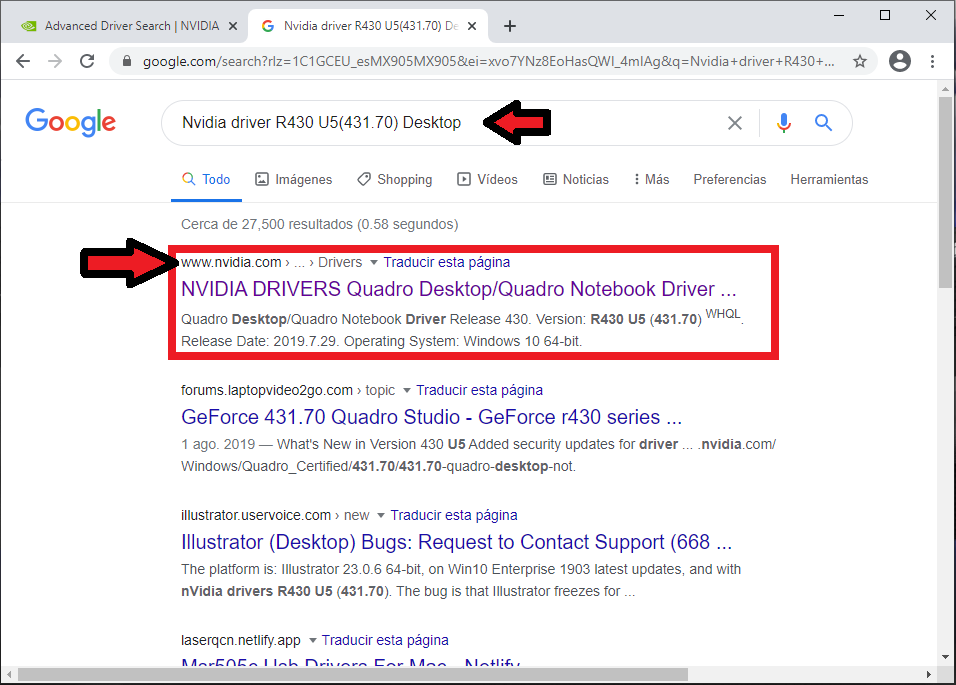The width and height of the screenshot is (956, 685).
Task: Click the scroll up arrow
Action: tap(945, 89)
